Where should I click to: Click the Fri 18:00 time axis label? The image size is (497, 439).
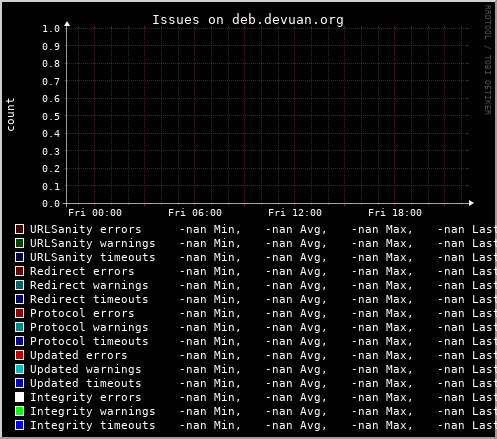395,213
